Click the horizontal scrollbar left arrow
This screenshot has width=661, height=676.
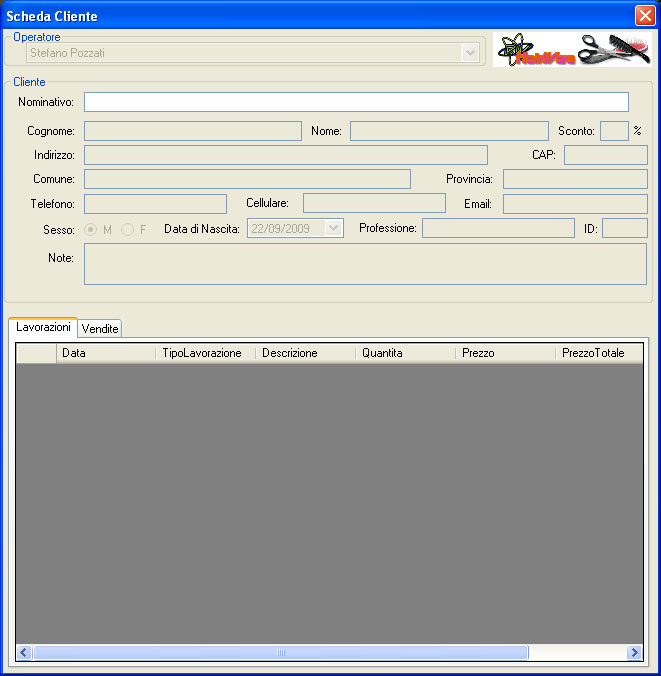[x=24, y=652]
